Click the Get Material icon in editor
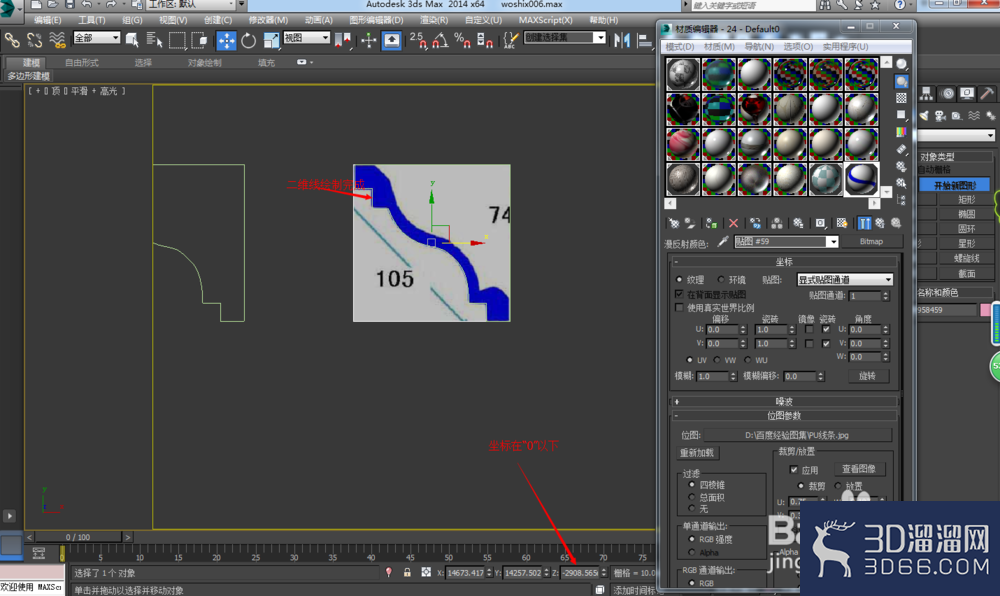 [674, 223]
